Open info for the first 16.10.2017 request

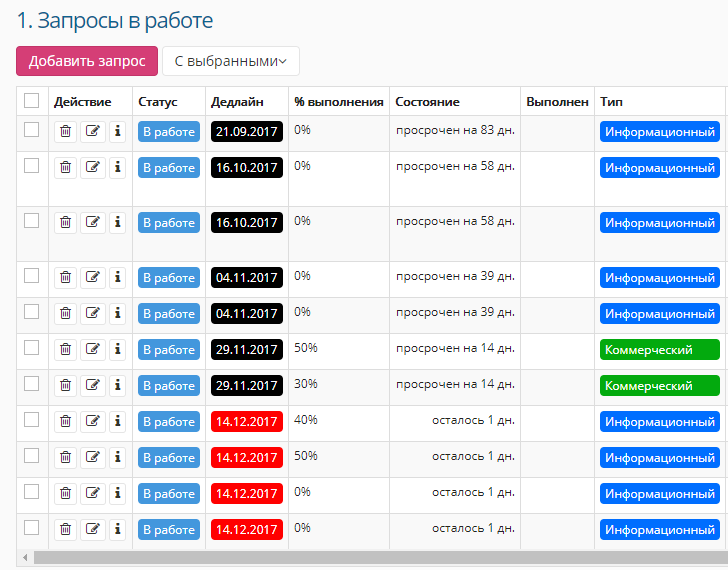coord(117,168)
